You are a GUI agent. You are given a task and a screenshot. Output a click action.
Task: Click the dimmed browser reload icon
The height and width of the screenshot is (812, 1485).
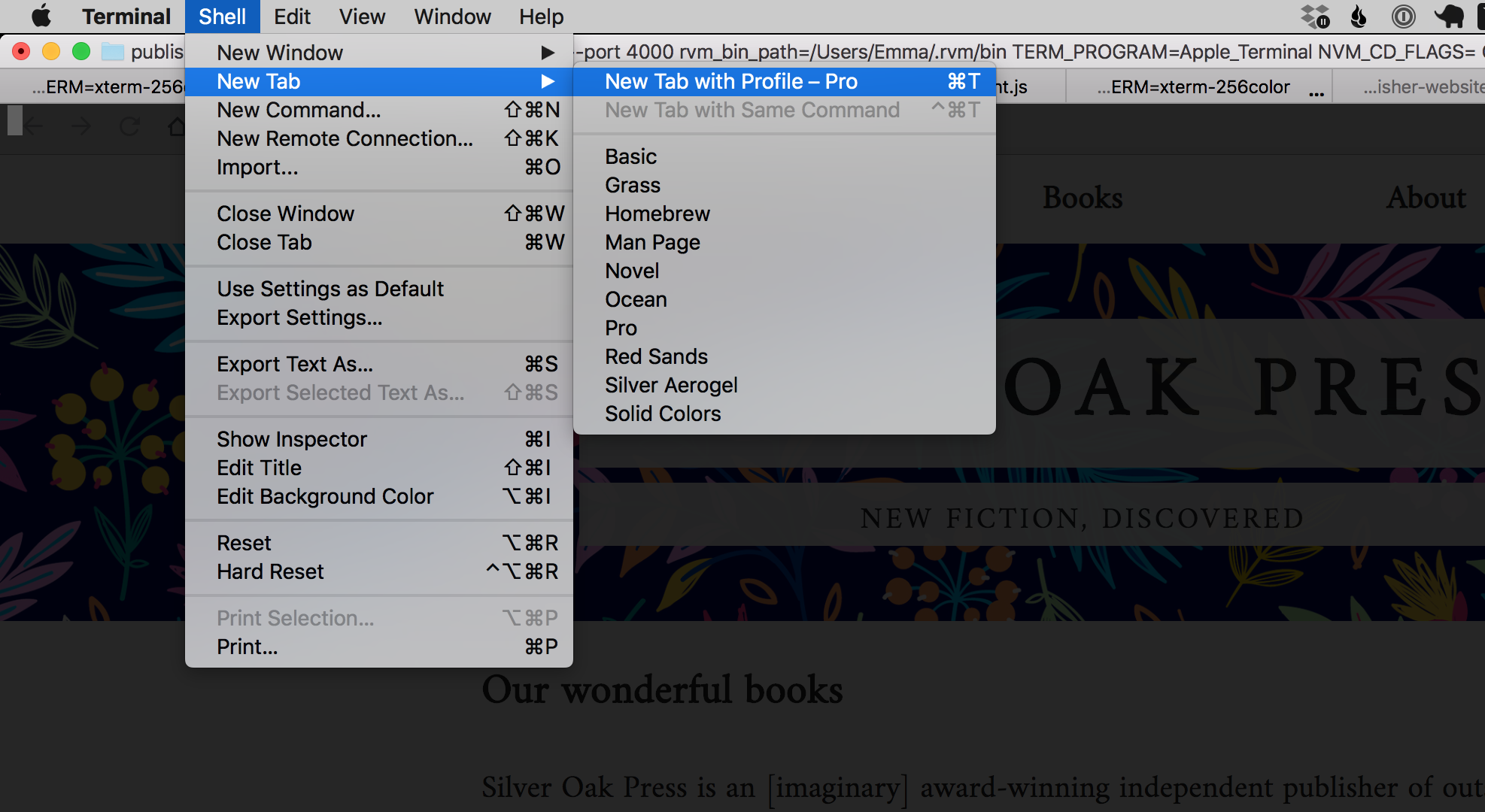click(129, 126)
